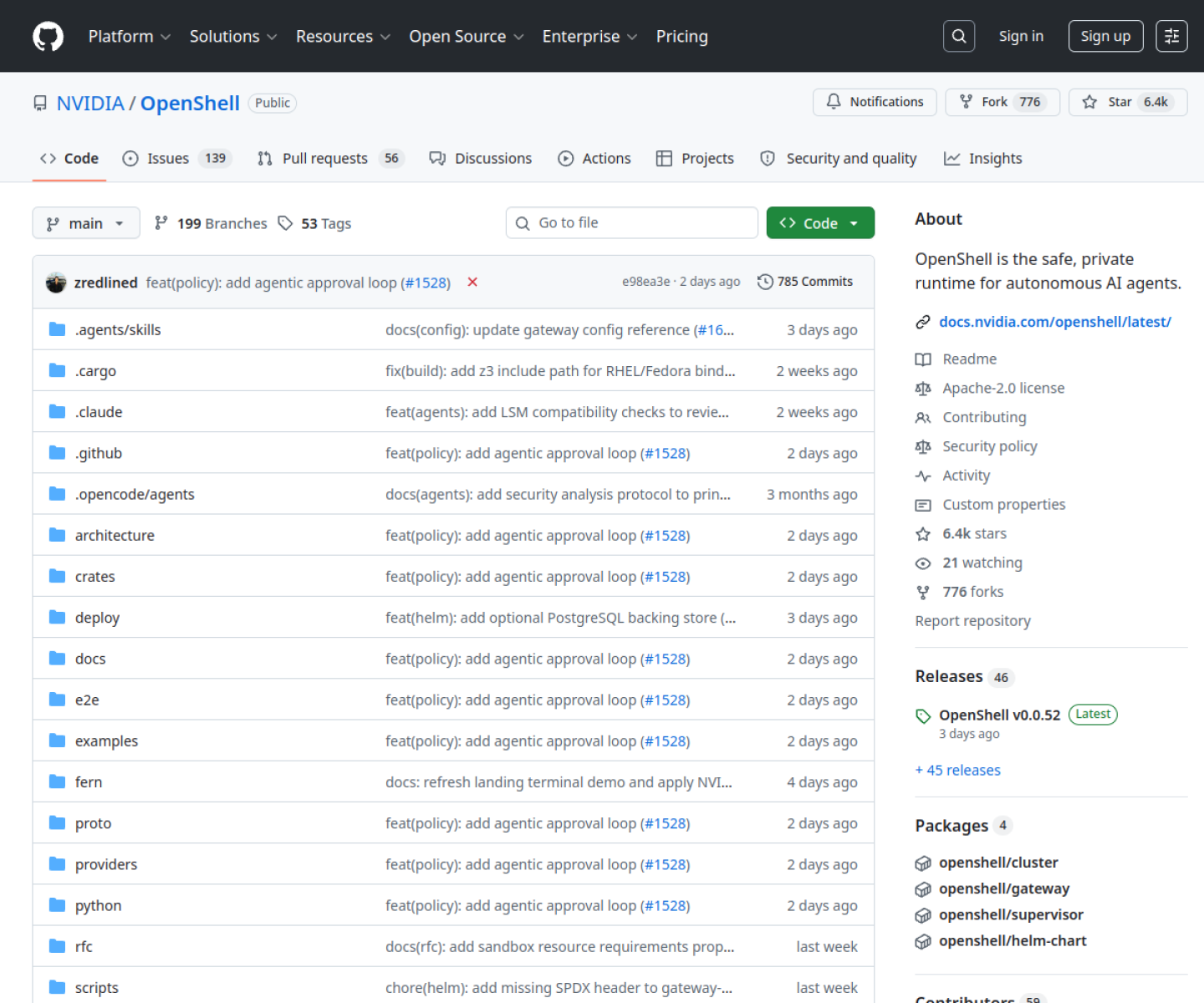The width and height of the screenshot is (1204, 1003).
Task: Open the search magnifier button
Action: [959, 36]
